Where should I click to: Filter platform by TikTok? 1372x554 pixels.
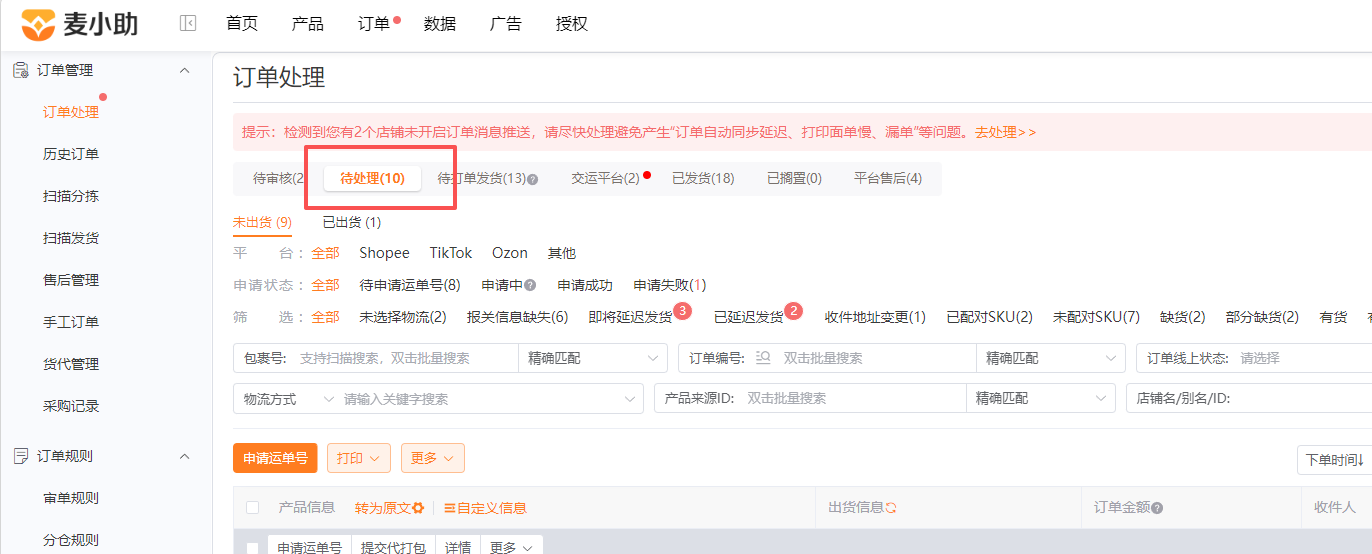click(451, 253)
